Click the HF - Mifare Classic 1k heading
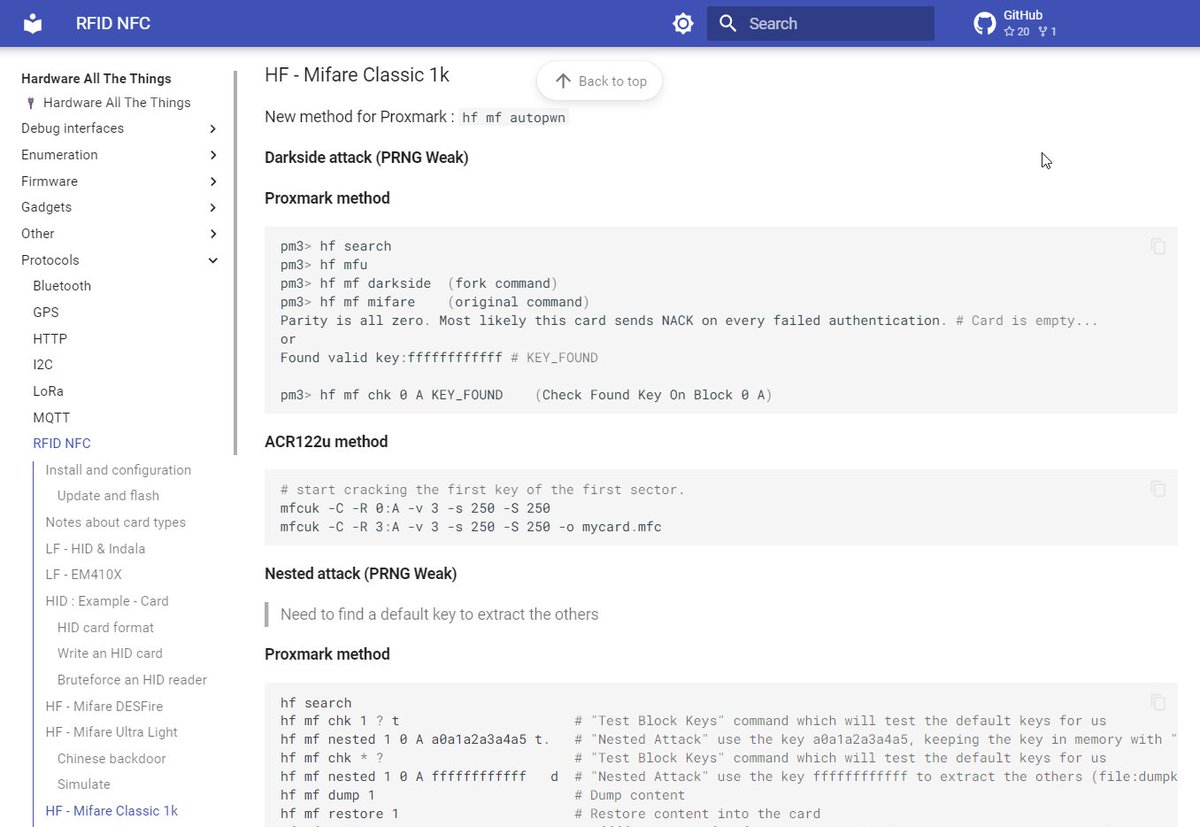 pyautogui.click(x=357, y=75)
